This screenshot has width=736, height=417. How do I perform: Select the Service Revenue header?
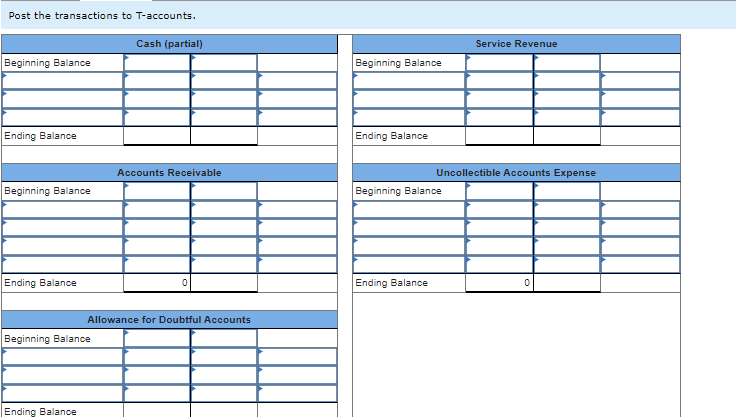[x=516, y=44]
